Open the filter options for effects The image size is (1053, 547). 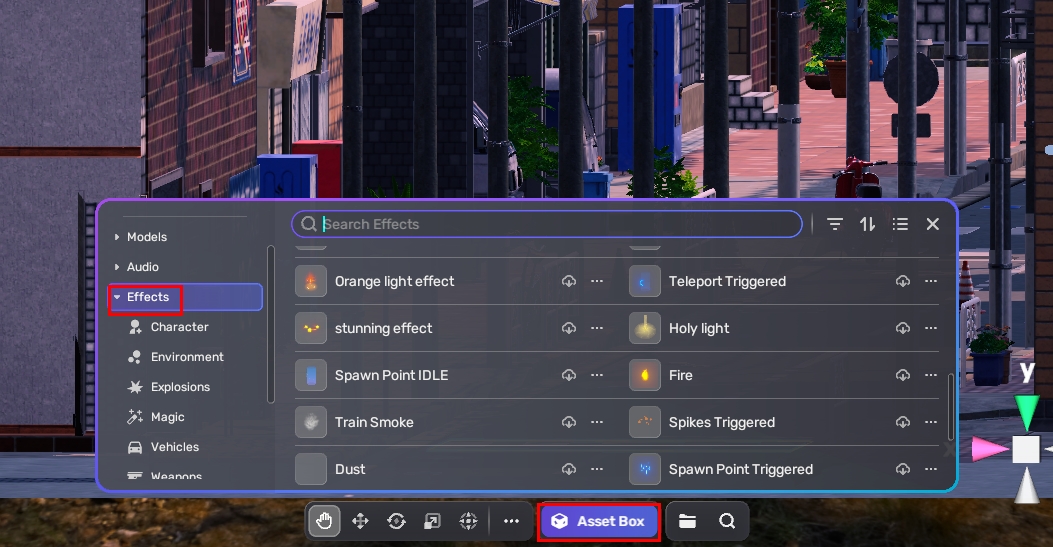coord(835,224)
